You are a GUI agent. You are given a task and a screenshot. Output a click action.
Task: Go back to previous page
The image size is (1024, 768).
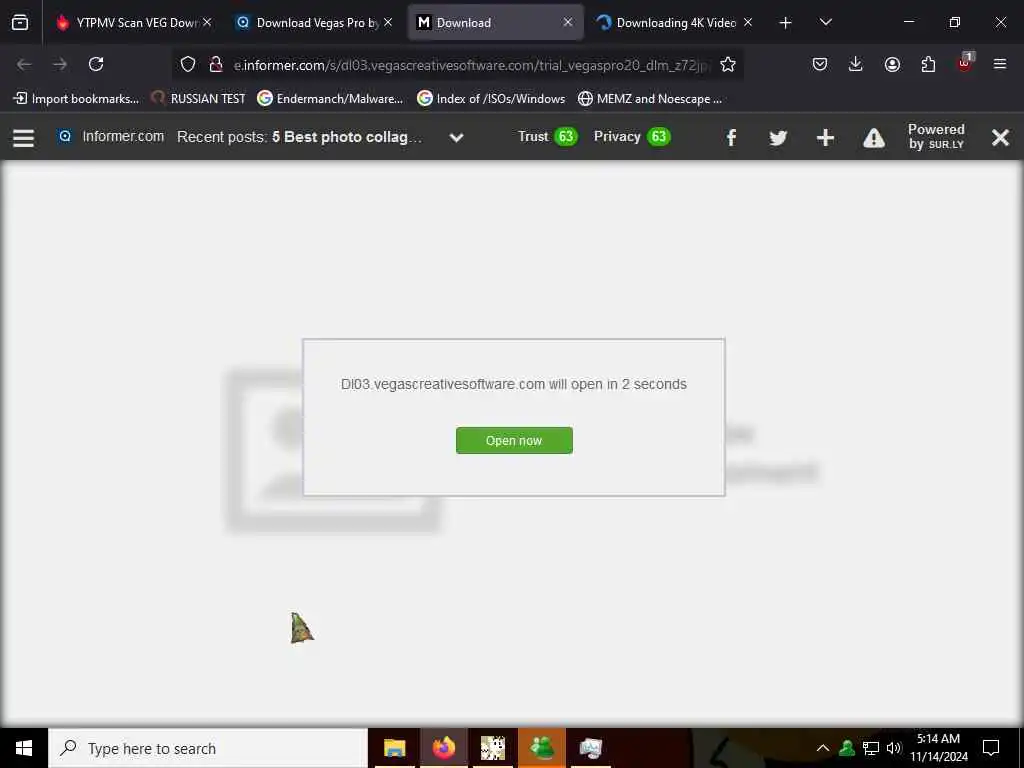click(x=24, y=64)
